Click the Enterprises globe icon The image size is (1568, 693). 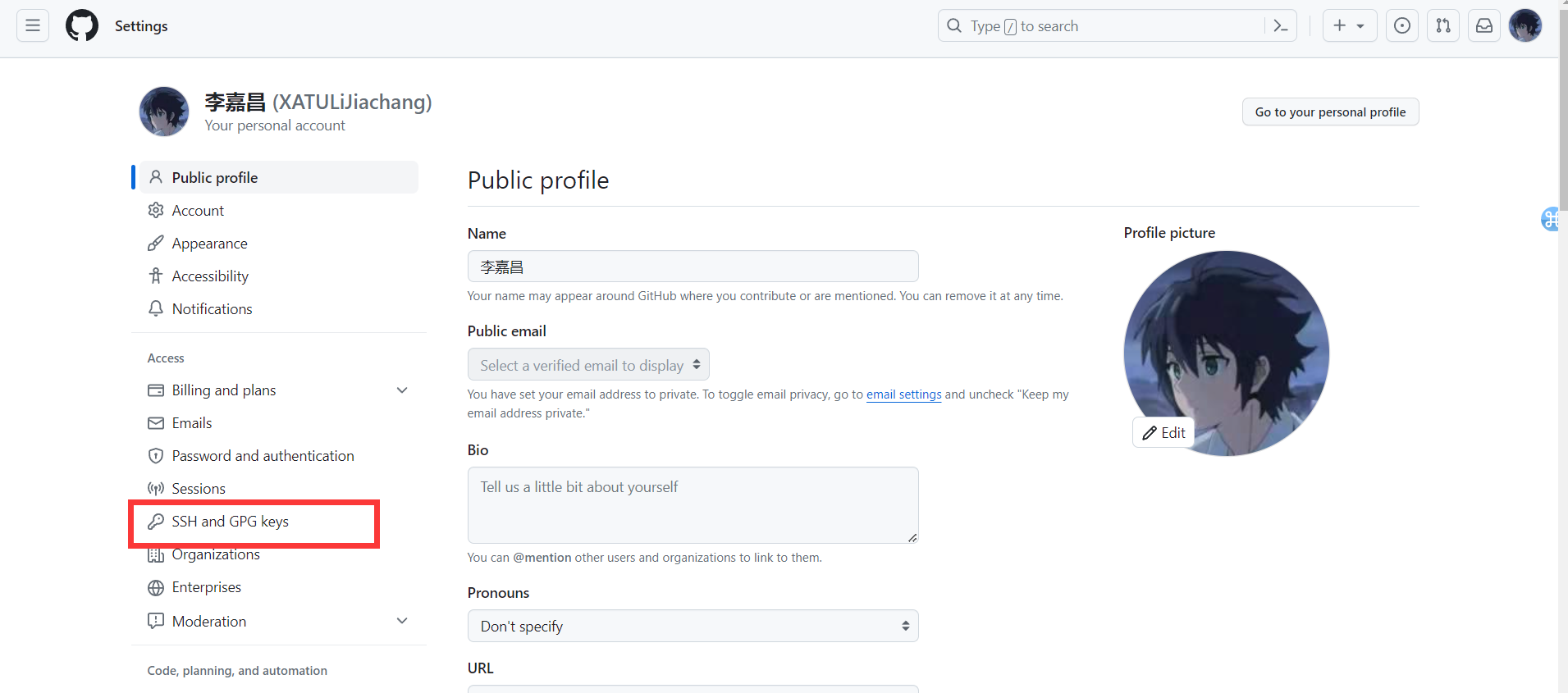156,587
